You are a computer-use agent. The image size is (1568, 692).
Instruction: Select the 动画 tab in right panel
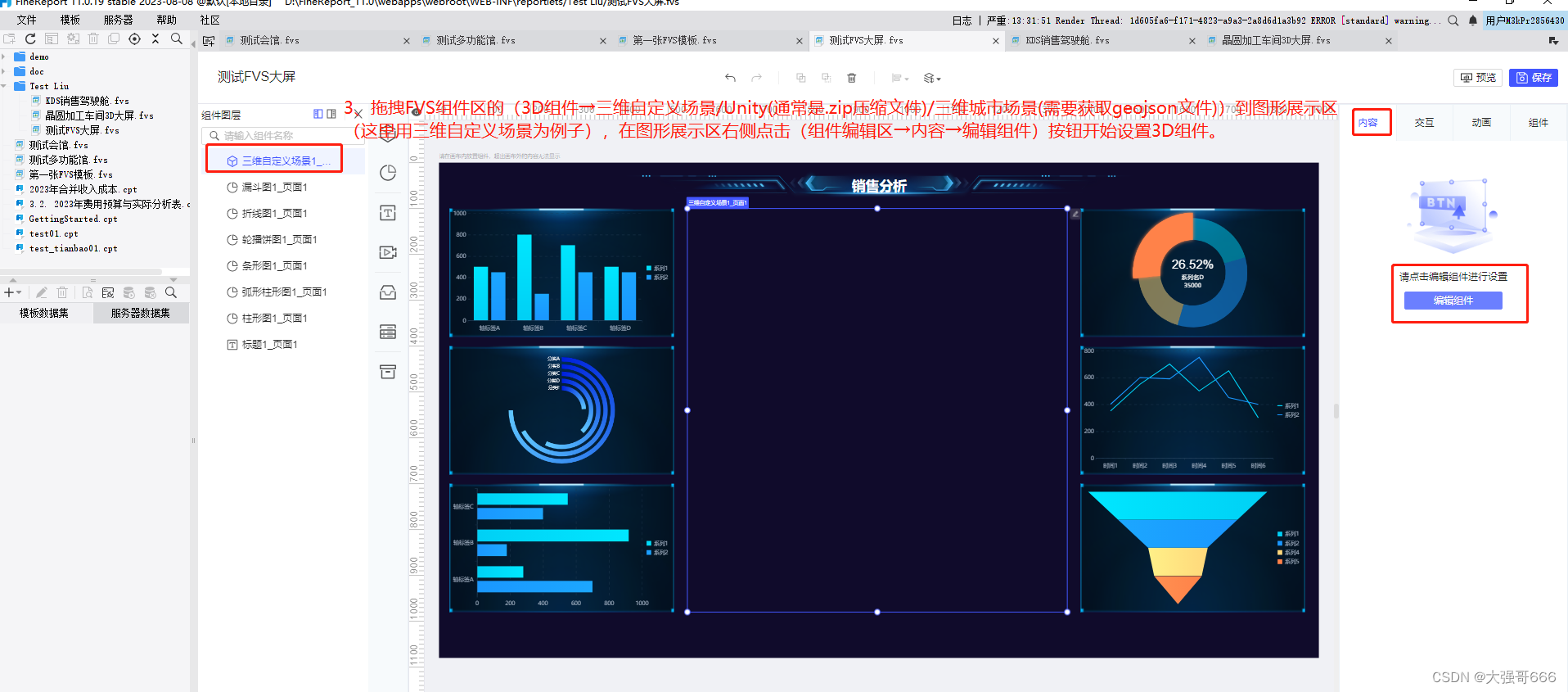pos(1481,123)
